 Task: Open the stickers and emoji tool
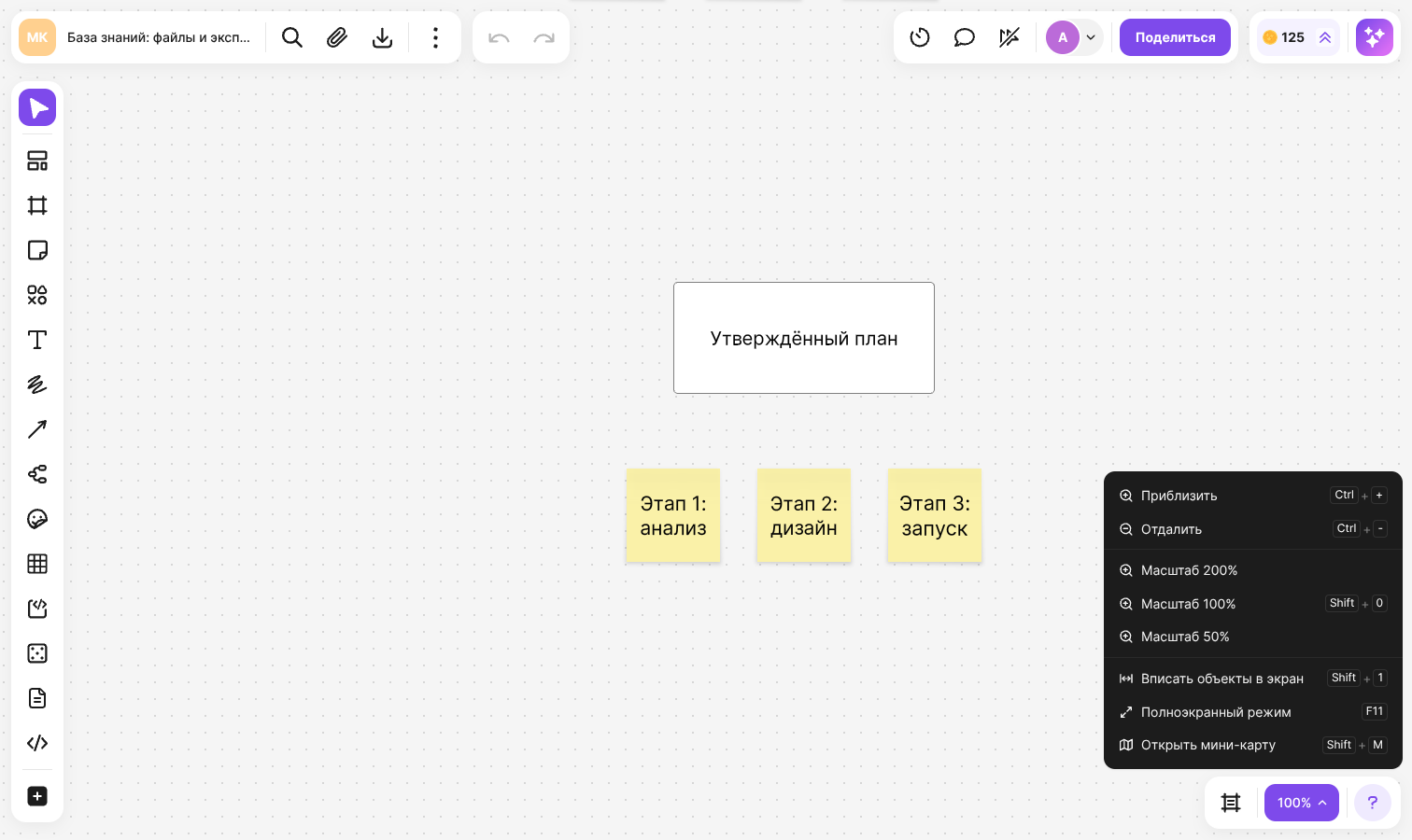point(37,519)
